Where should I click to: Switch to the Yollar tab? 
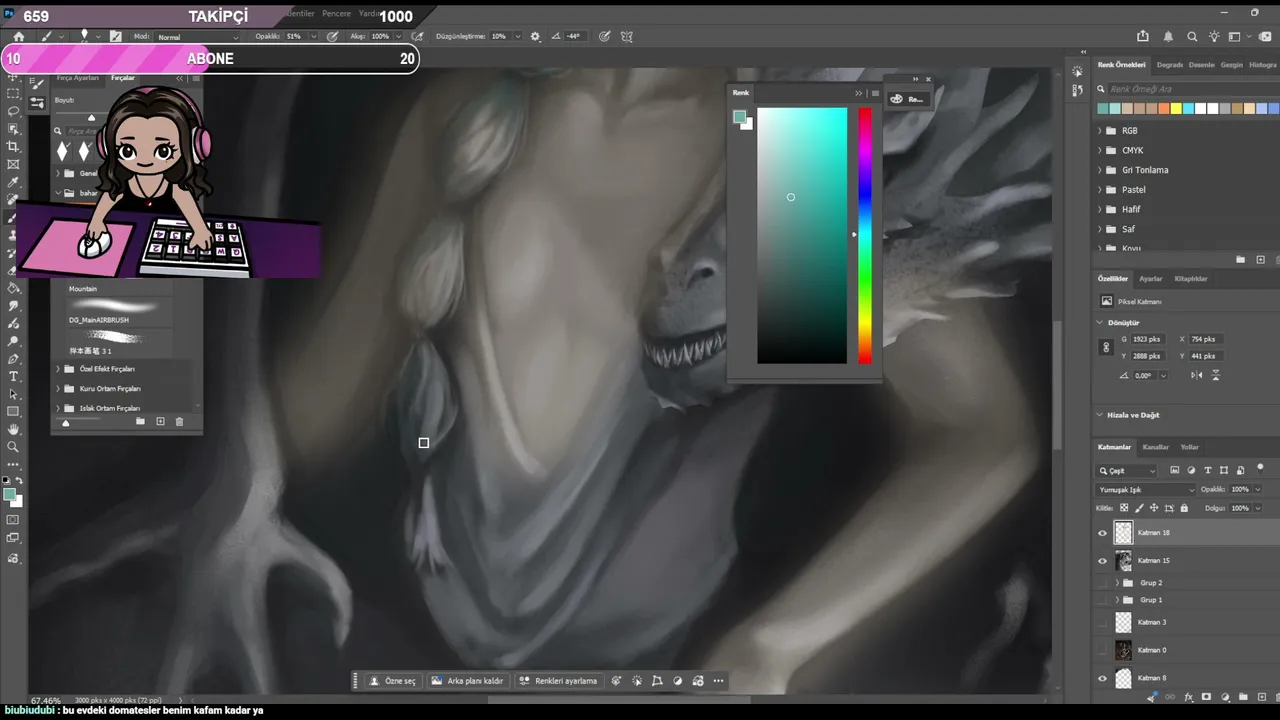(1190, 447)
